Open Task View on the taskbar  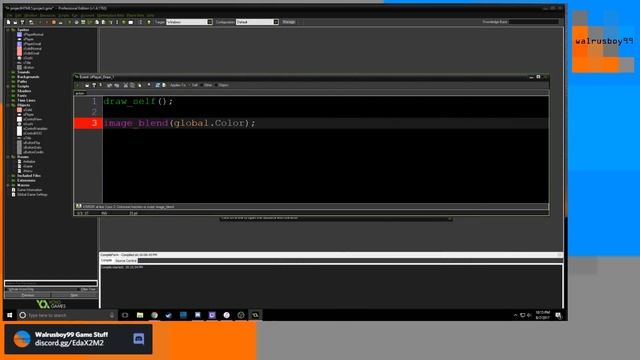125,315
